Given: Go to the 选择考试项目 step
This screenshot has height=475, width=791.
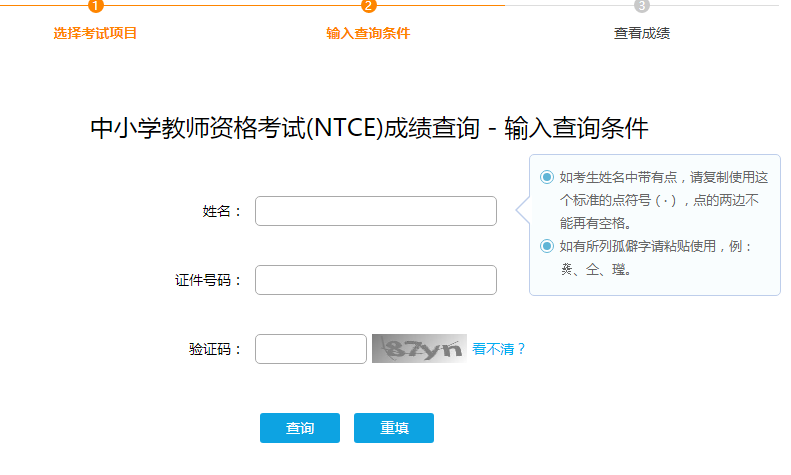Looking at the screenshot, I should (x=95, y=33).
